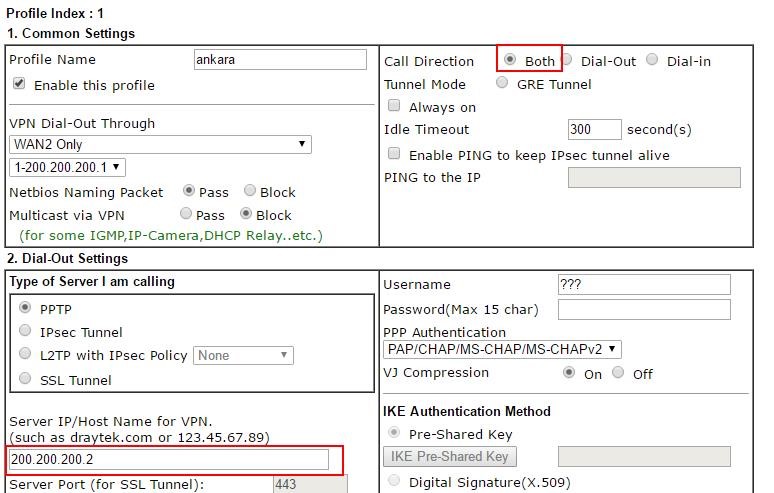The height and width of the screenshot is (493, 774).
Task: Select IPsec Tunnel server type
Action: [25, 331]
